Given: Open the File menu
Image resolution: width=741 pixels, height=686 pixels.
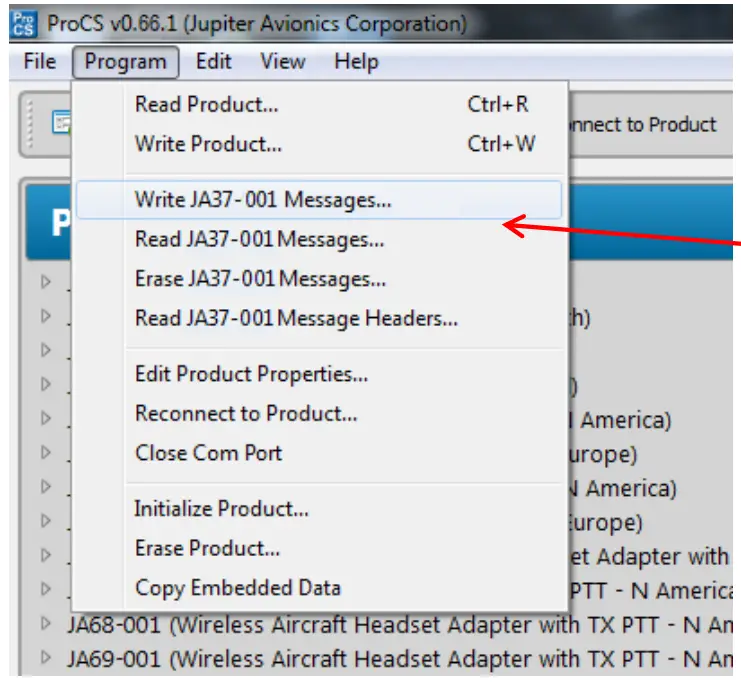Looking at the screenshot, I should [x=40, y=62].
